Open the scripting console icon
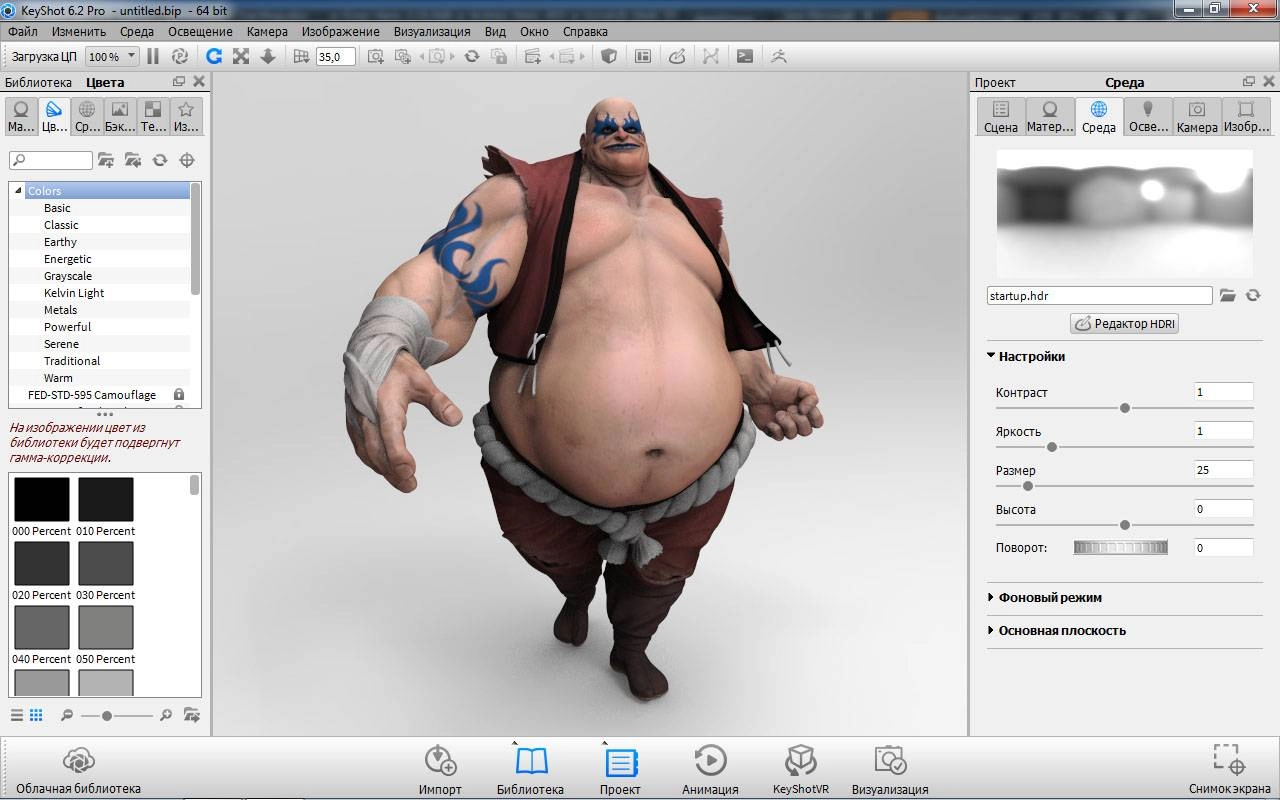This screenshot has width=1280, height=800. [x=745, y=57]
